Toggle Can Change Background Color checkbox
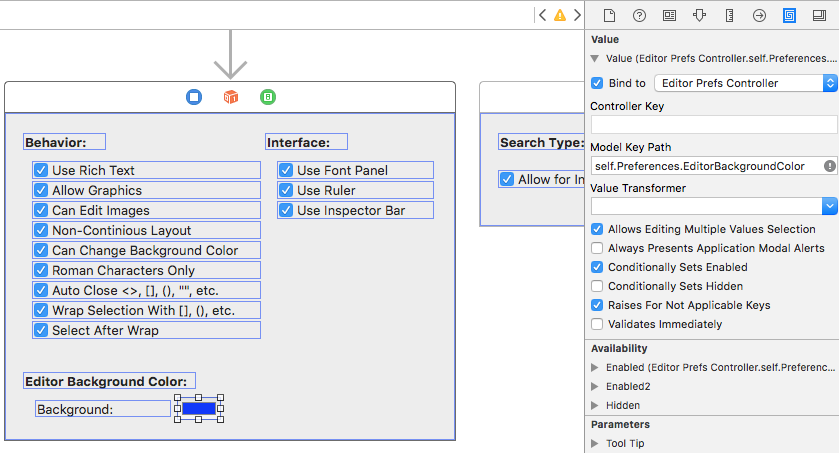 click(41, 250)
